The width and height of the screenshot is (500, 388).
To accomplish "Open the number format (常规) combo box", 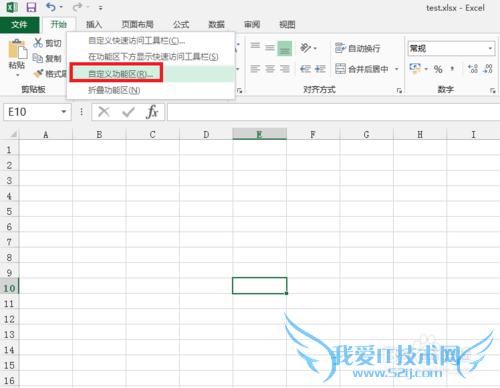I will coord(451,49).
